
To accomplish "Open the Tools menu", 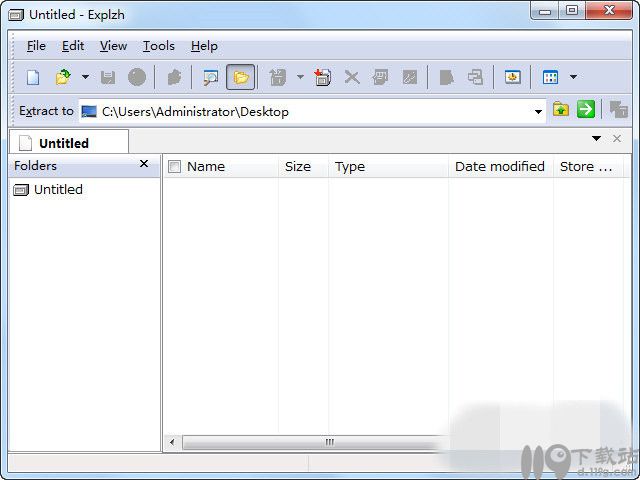I will pyautogui.click(x=159, y=46).
